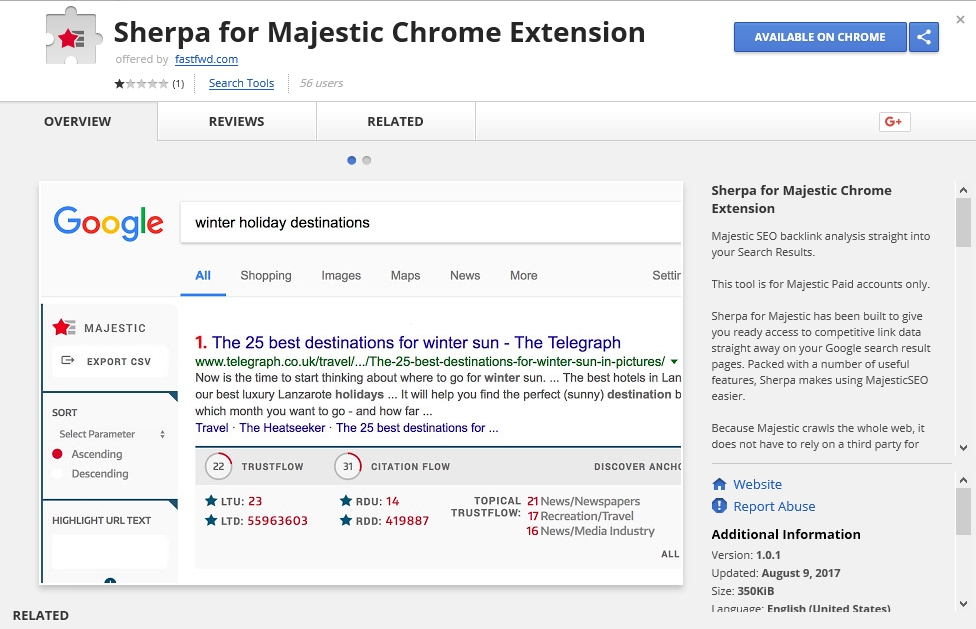This screenshot has height=629, width=976.
Task: Select the Maps search tab
Action: click(405, 276)
